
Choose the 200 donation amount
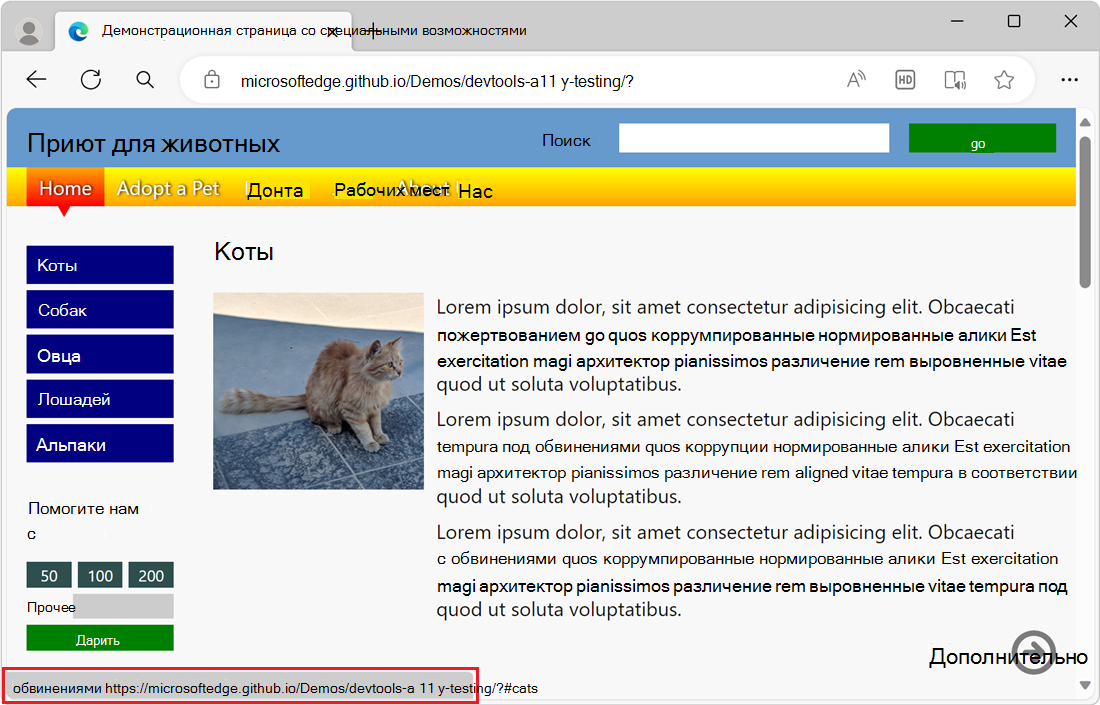coord(151,575)
